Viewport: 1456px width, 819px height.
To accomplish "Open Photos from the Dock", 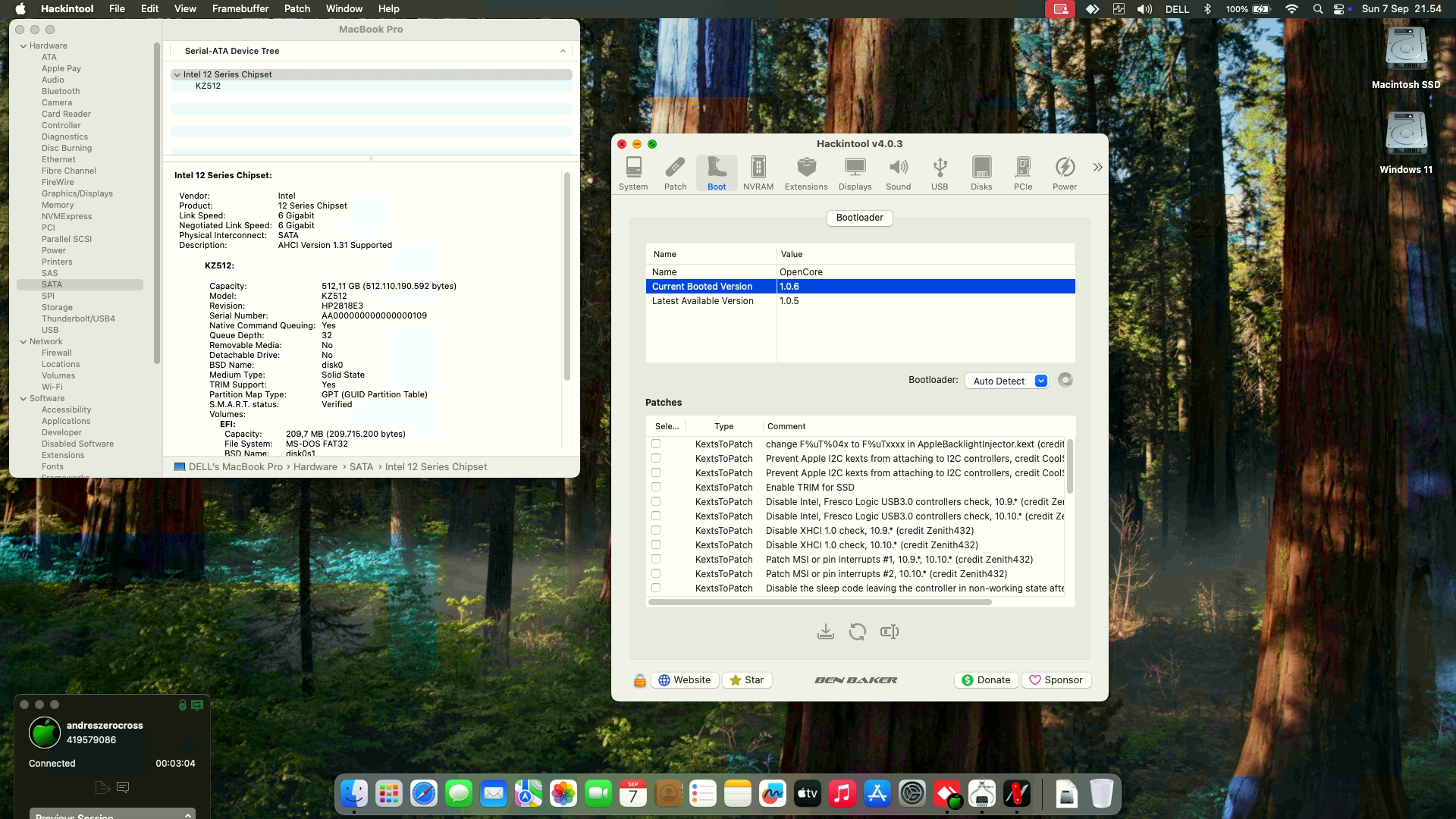I will click(x=563, y=794).
